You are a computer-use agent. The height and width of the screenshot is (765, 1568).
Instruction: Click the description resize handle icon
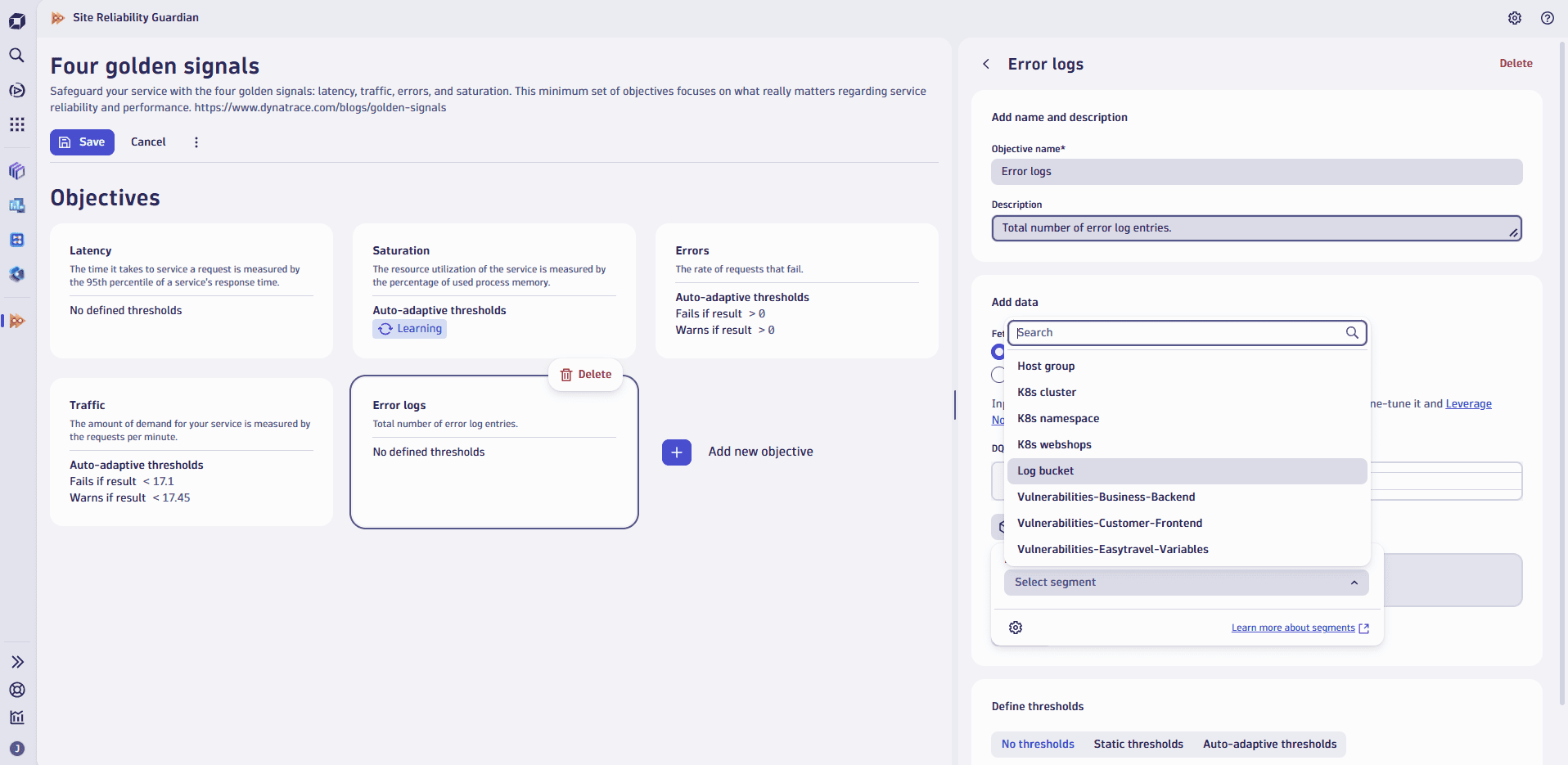pyautogui.click(x=1514, y=233)
